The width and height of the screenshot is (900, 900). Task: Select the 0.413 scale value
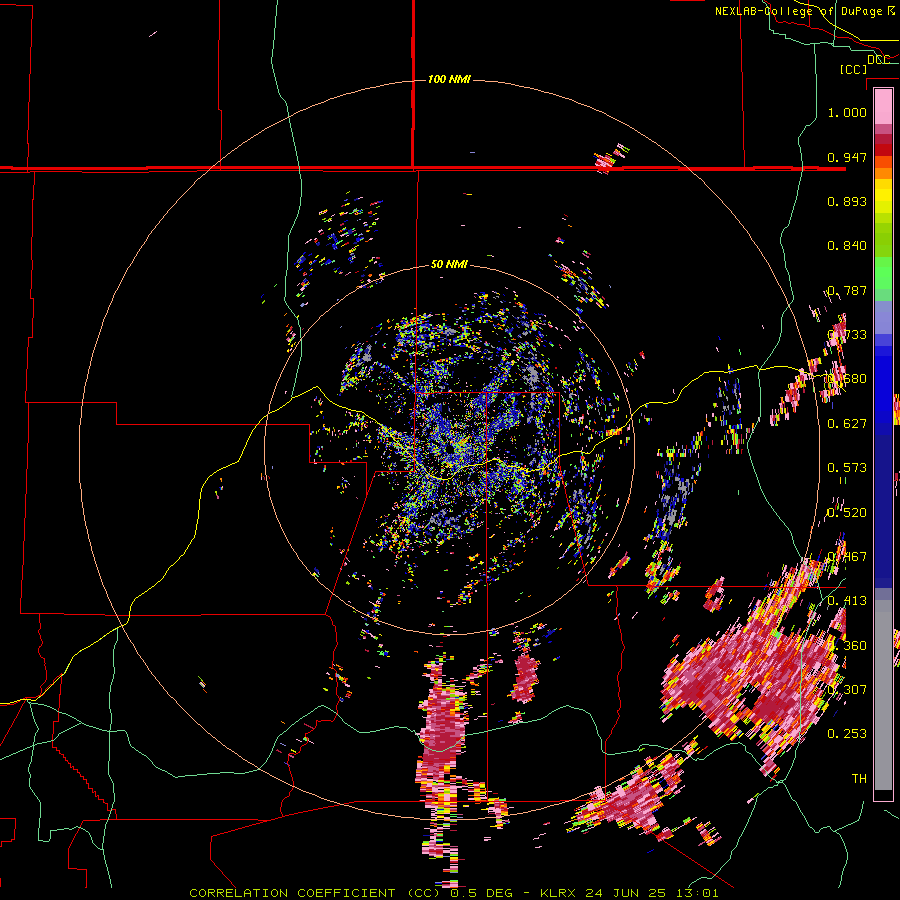click(x=847, y=601)
